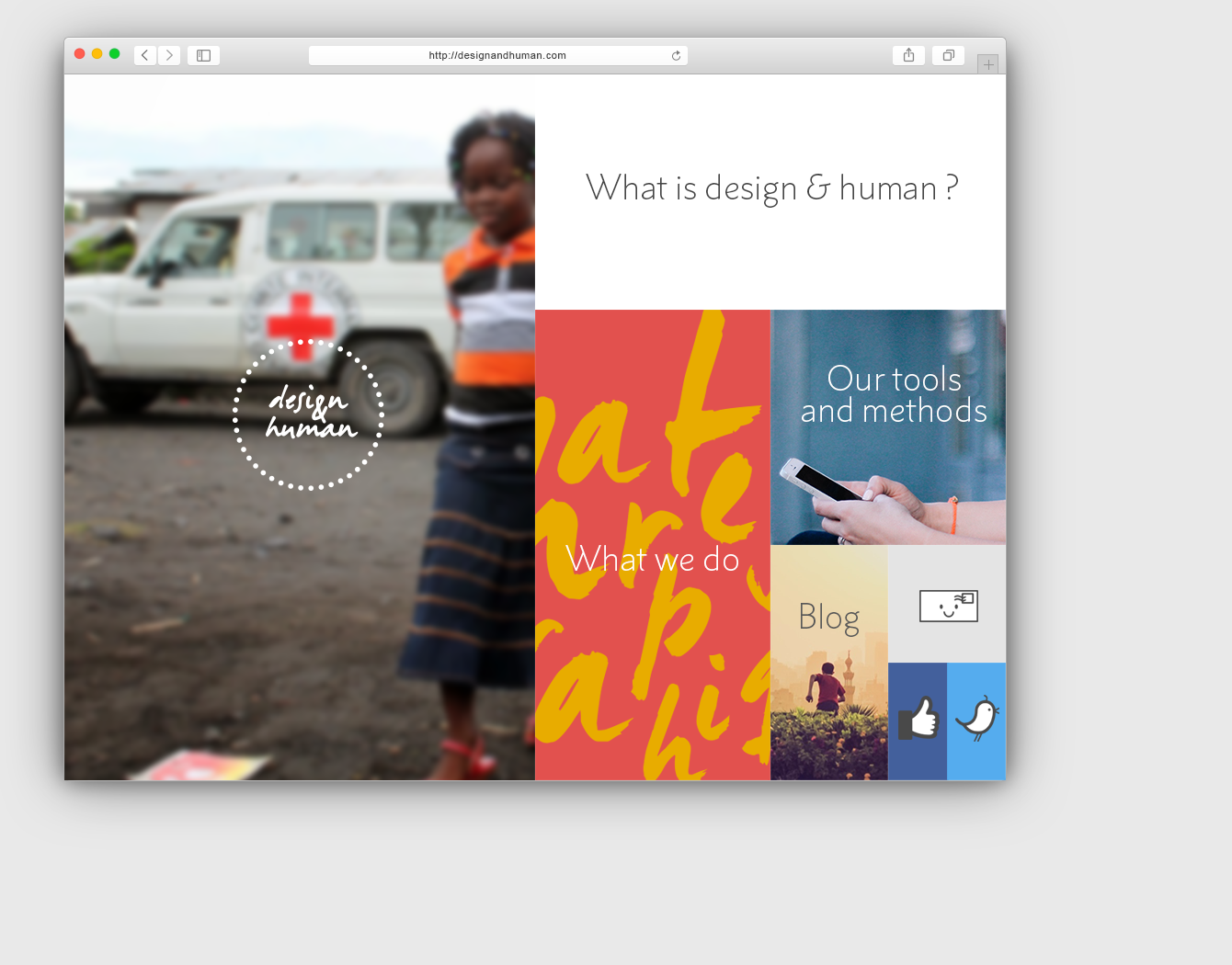The width and height of the screenshot is (1232, 965).
Task: Select the designandhuman.com address field
Action: click(498, 55)
